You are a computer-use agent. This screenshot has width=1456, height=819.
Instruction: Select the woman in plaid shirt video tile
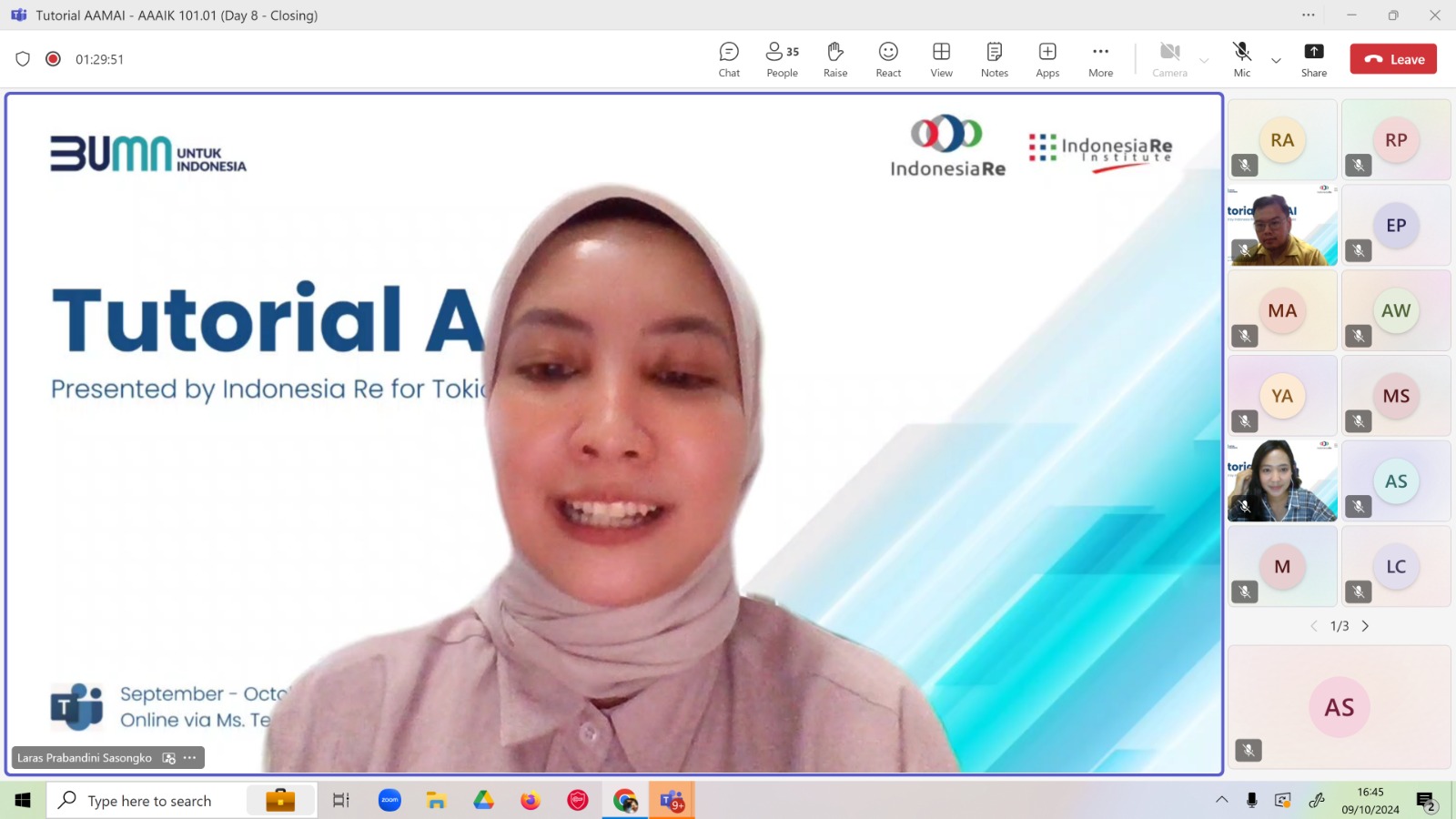[1282, 480]
